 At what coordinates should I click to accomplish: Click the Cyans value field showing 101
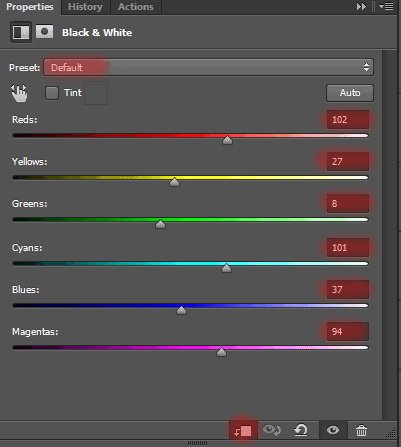(348, 248)
